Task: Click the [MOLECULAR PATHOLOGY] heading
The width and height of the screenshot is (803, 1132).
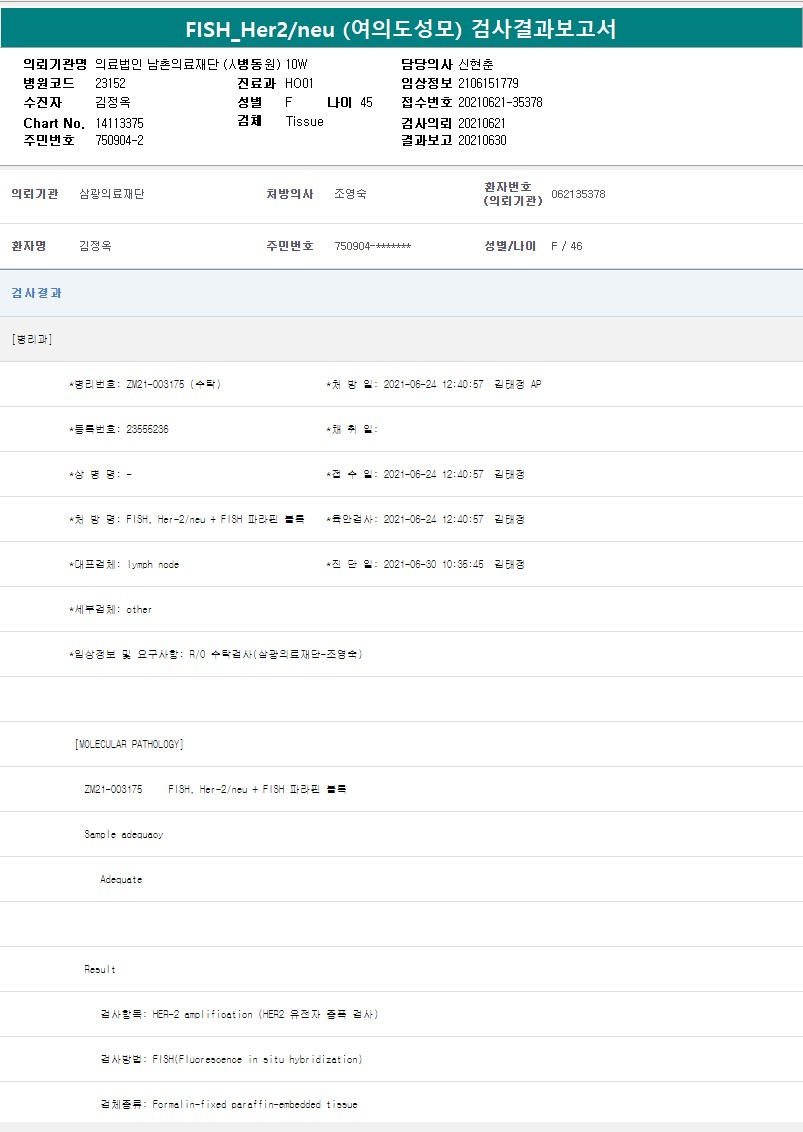Action: (x=129, y=744)
